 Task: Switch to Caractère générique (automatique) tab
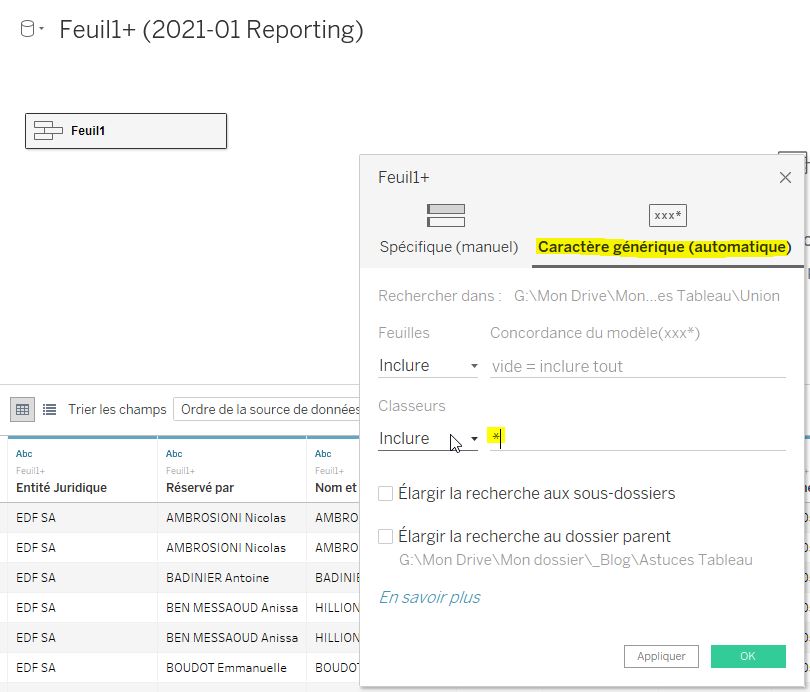(x=664, y=247)
